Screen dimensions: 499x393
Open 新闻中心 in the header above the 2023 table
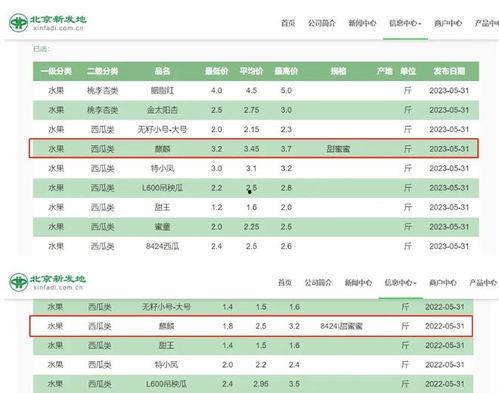pyautogui.click(x=362, y=23)
